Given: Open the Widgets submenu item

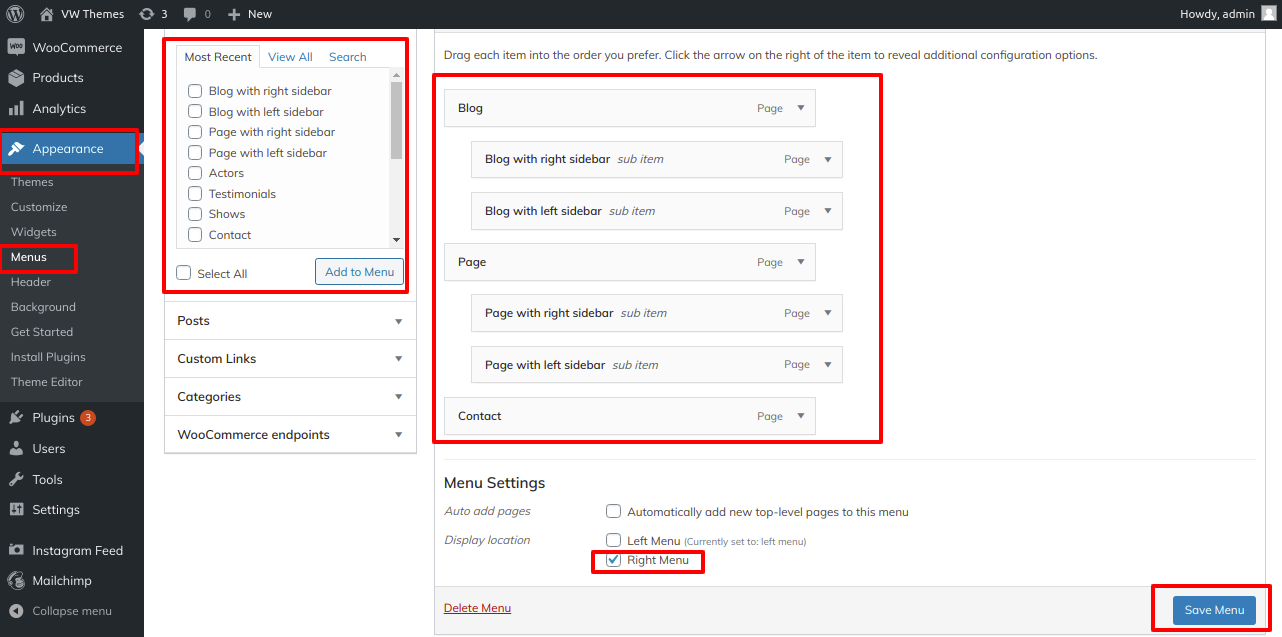Looking at the screenshot, I should click(34, 232).
